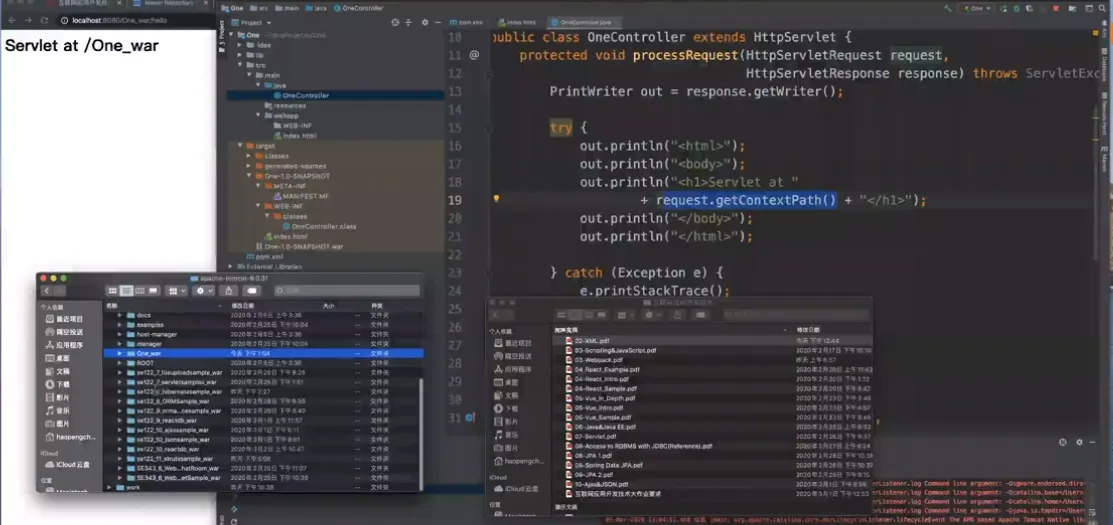Switch tomcat Finder window to icon view
The height and width of the screenshot is (525, 1113).
coord(112,291)
